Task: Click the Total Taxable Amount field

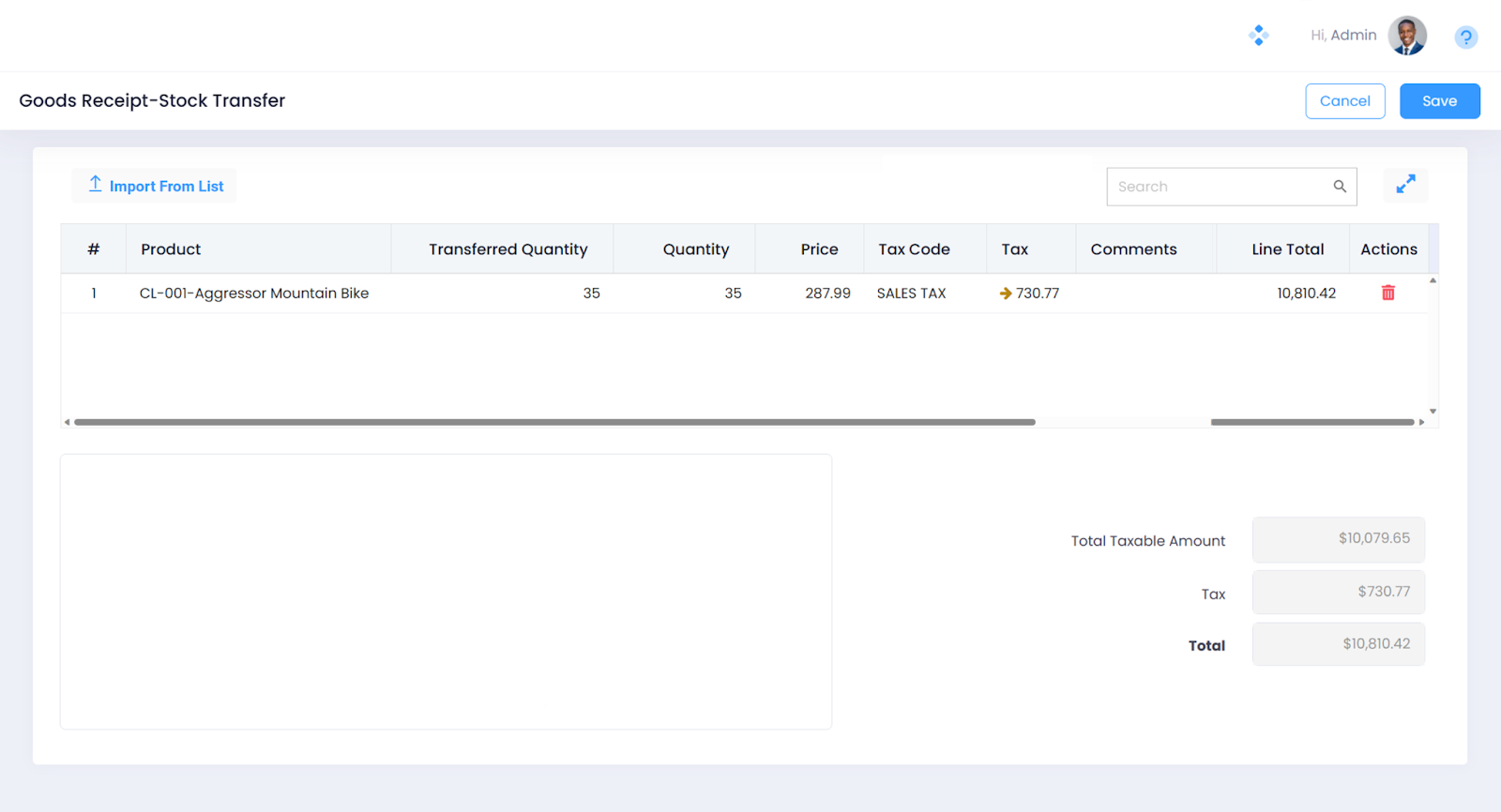Action: [x=1338, y=539]
